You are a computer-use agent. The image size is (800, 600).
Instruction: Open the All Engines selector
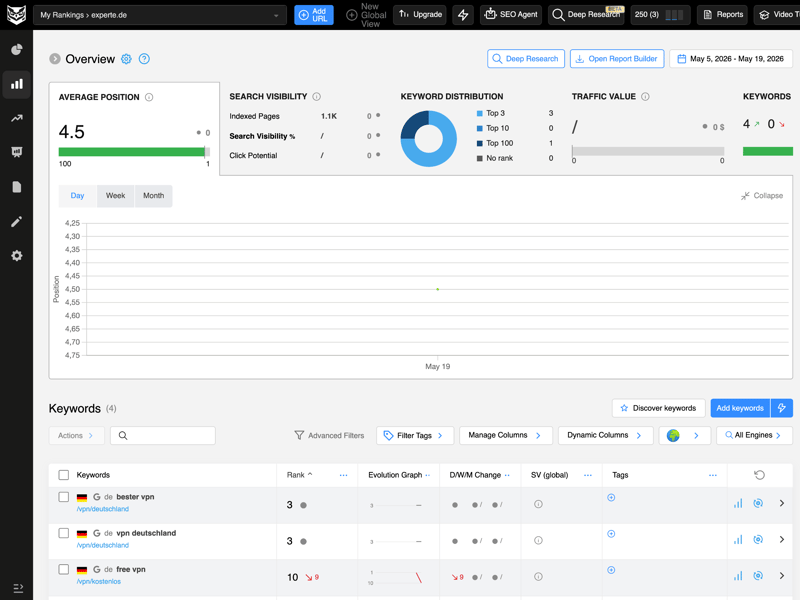coord(754,435)
